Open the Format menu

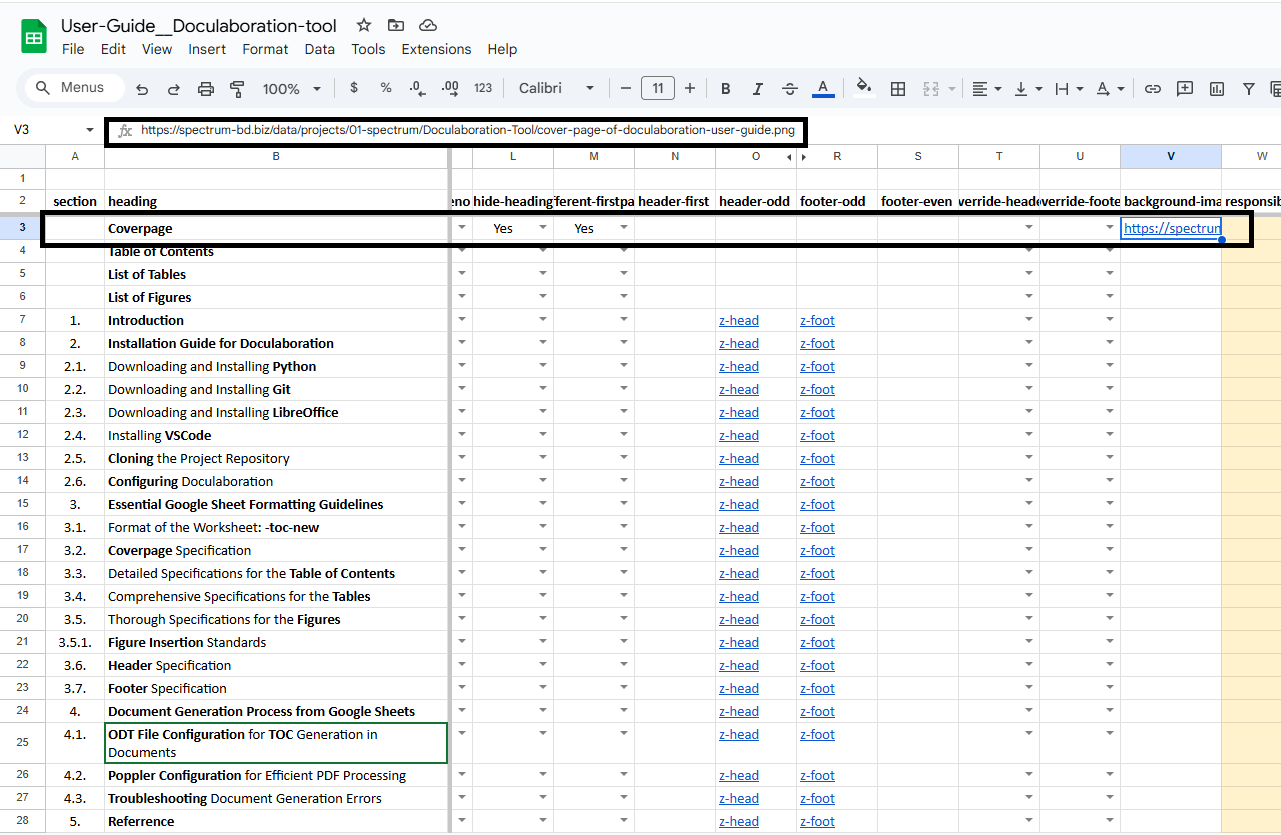click(265, 49)
